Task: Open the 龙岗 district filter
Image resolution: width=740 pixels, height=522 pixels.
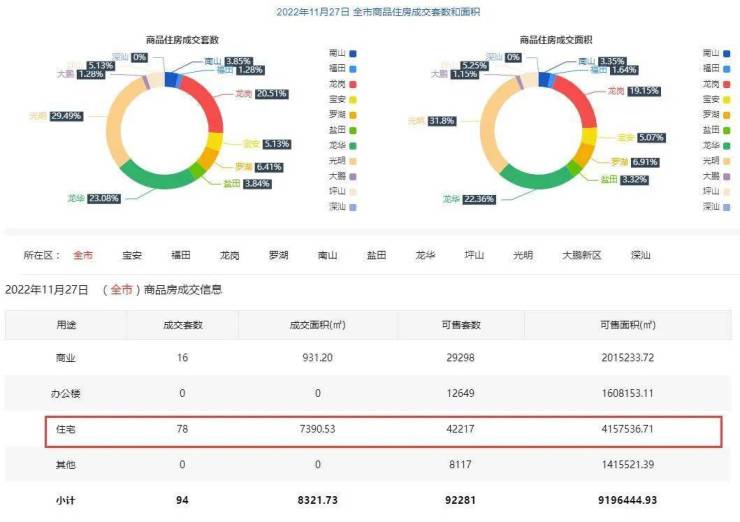Action: point(229,255)
